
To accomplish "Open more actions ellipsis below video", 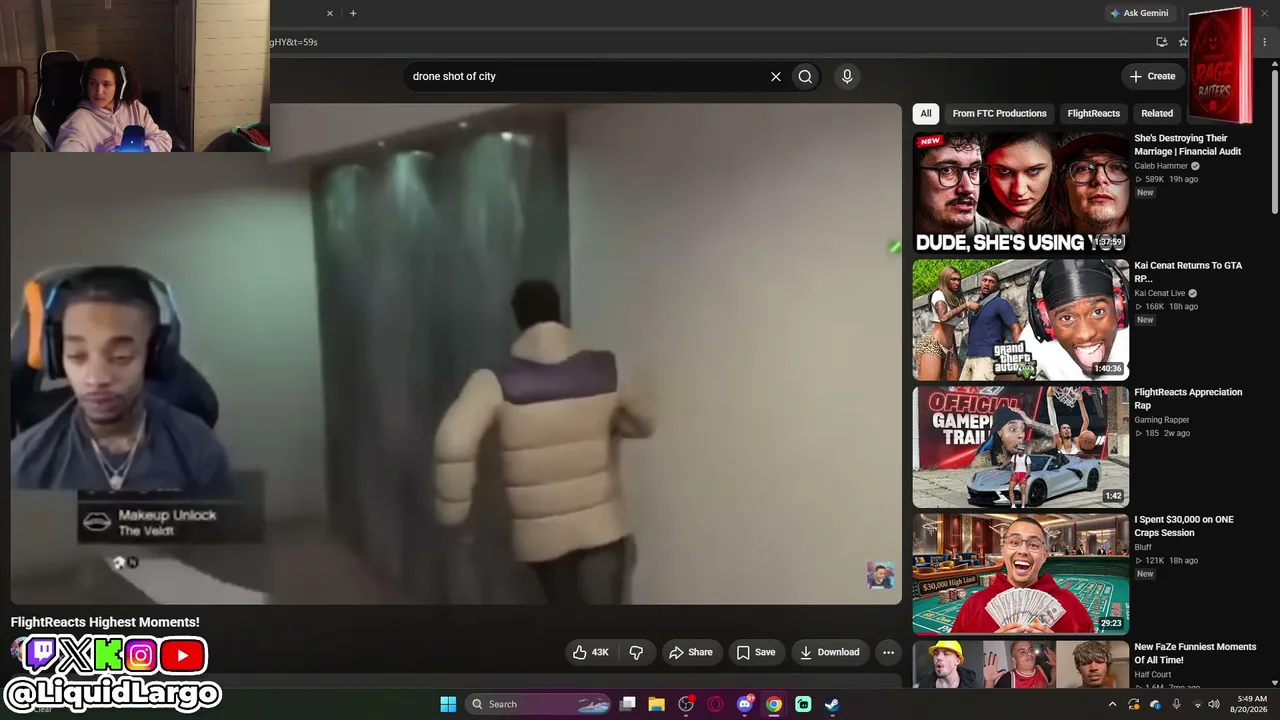I will pyautogui.click(x=888, y=652).
